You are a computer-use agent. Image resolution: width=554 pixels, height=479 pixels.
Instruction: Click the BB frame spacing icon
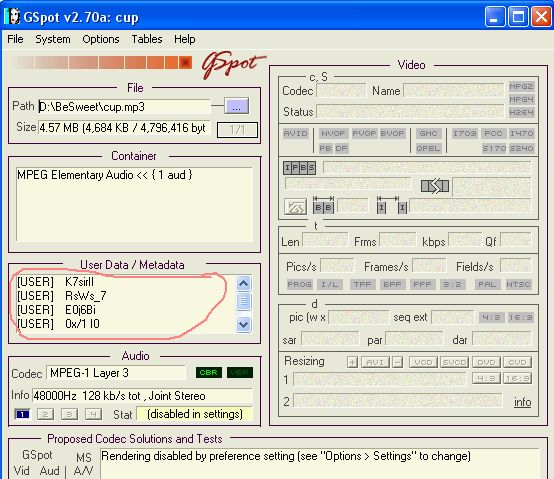[x=323, y=205]
